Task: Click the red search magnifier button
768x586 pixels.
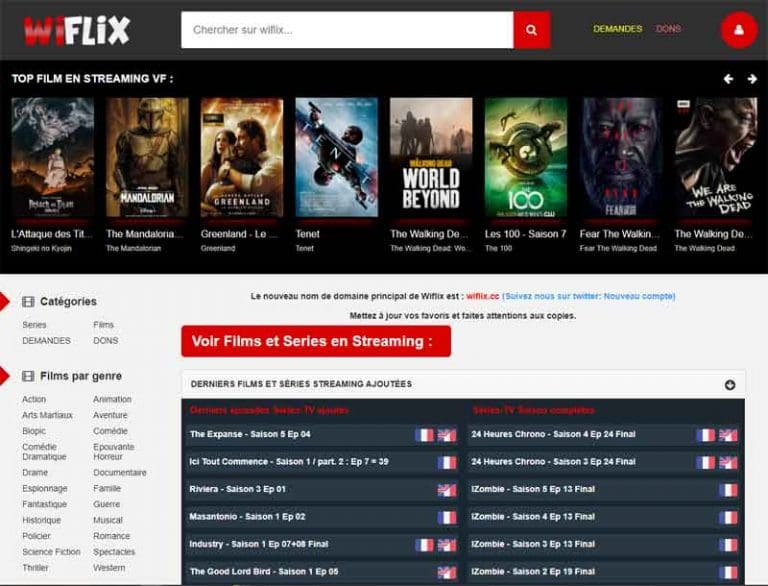Action: point(532,30)
